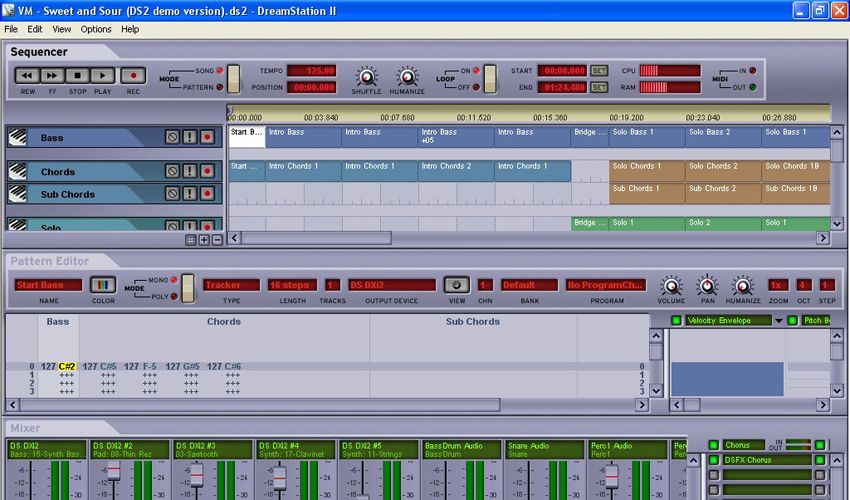850x500 pixels.
Task: Click the Bass track piano icon
Action: [x=17, y=137]
